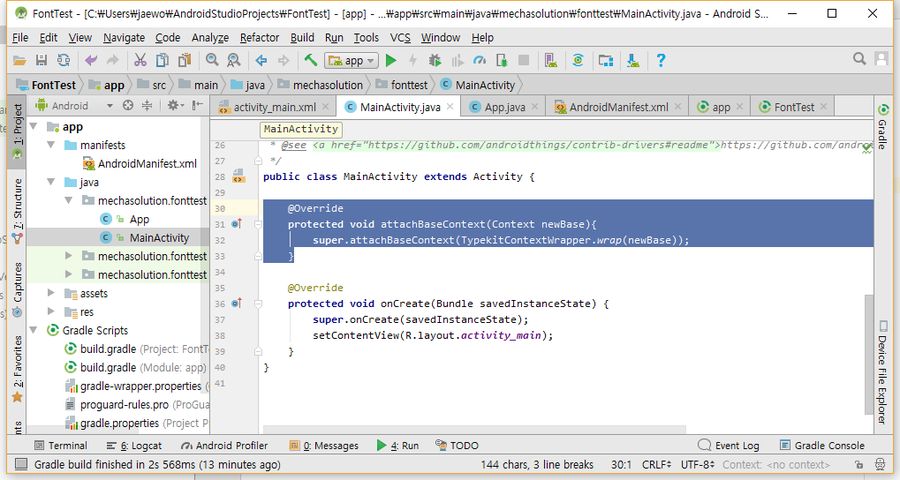Click the Undo arrow icon
900x480 pixels.
point(91,60)
